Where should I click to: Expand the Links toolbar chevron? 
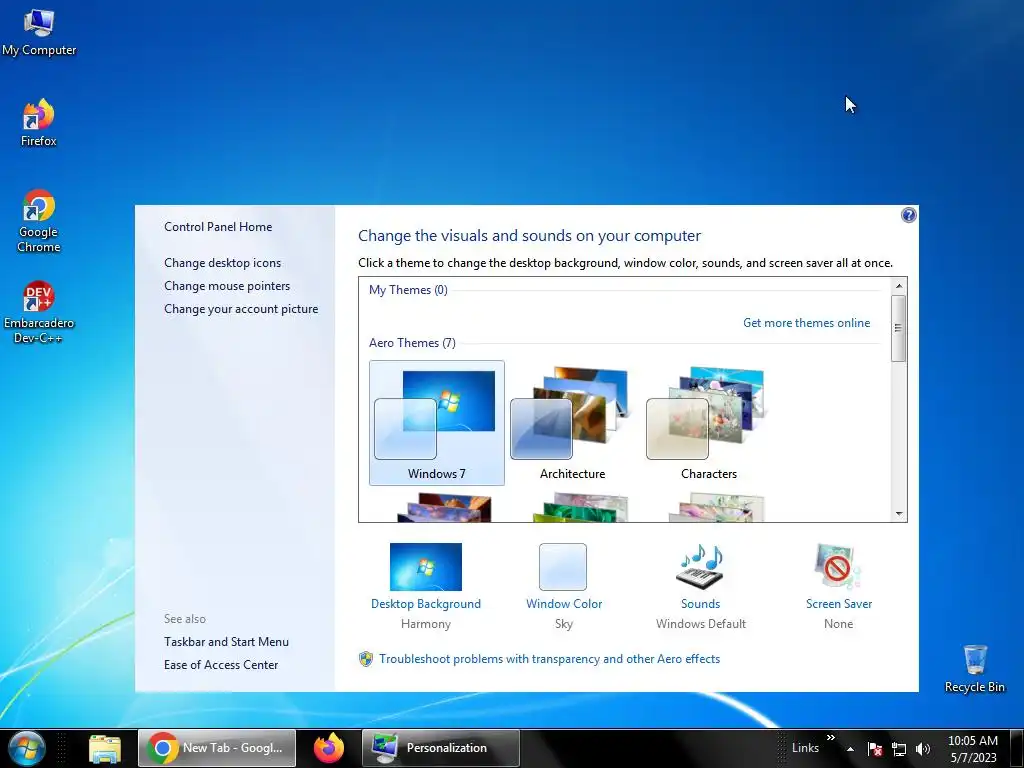[831, 738]
